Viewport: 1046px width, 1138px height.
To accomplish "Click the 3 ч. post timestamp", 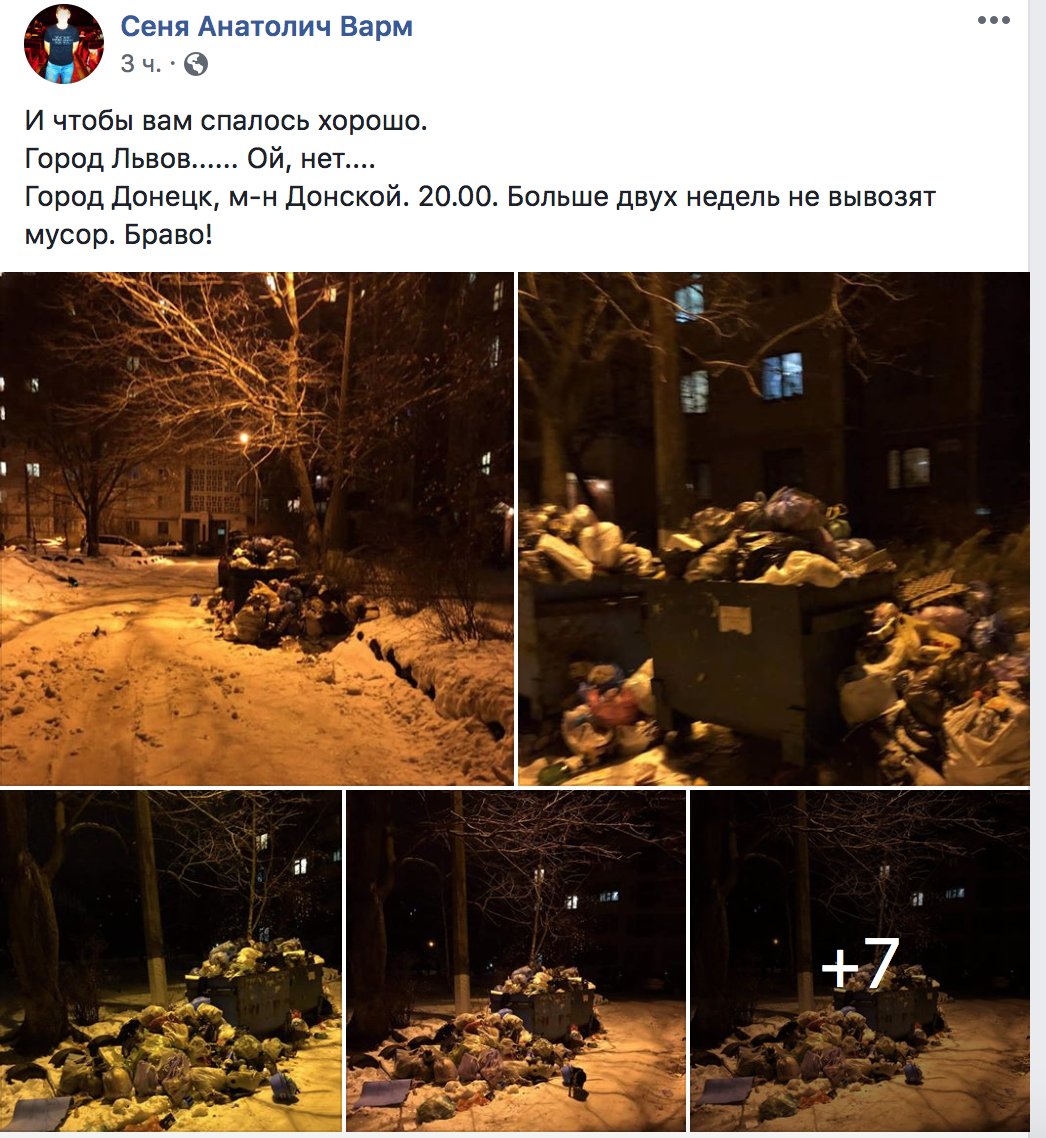I will click(141, 65).
